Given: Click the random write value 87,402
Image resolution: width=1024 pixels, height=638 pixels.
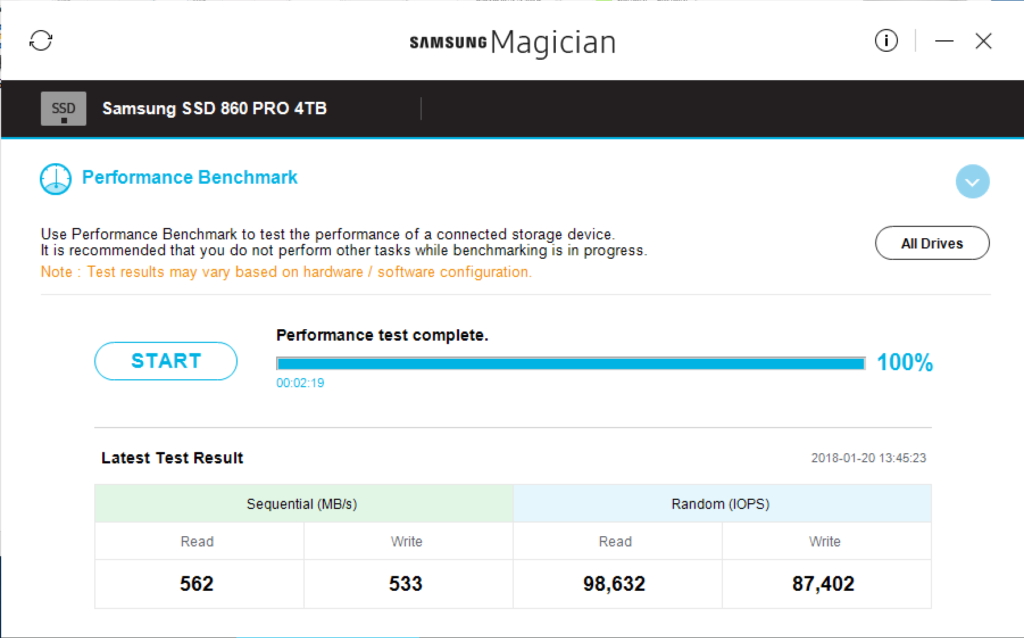Looking at the screenshot, I should click(x=824, y=584).
